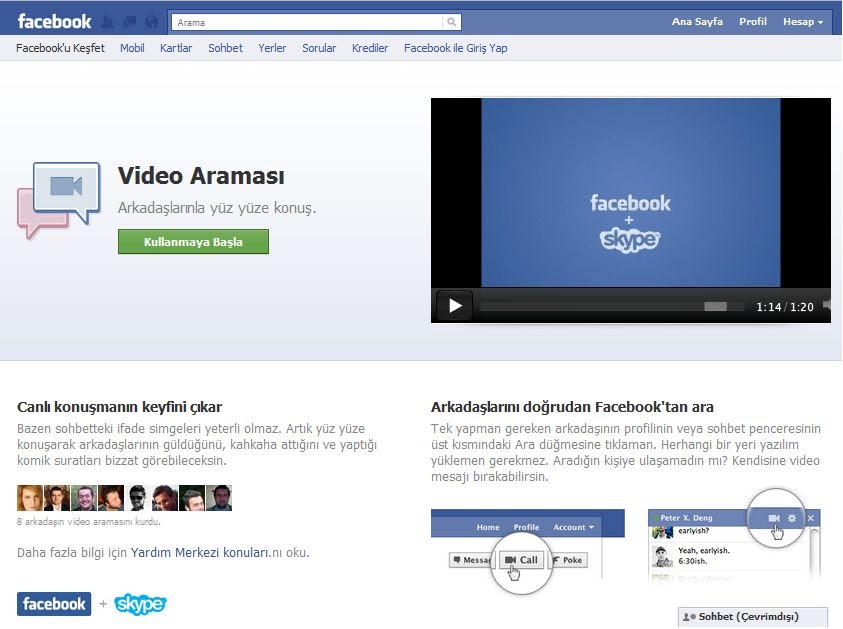Open the Yerler tab

(272, 48)
